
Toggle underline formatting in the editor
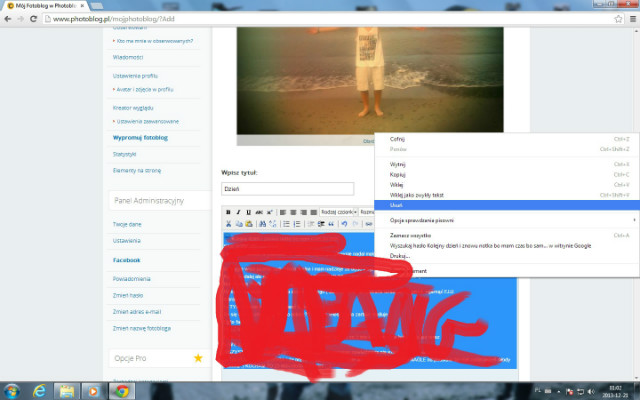pyautogui.click(x=249, y=212)
